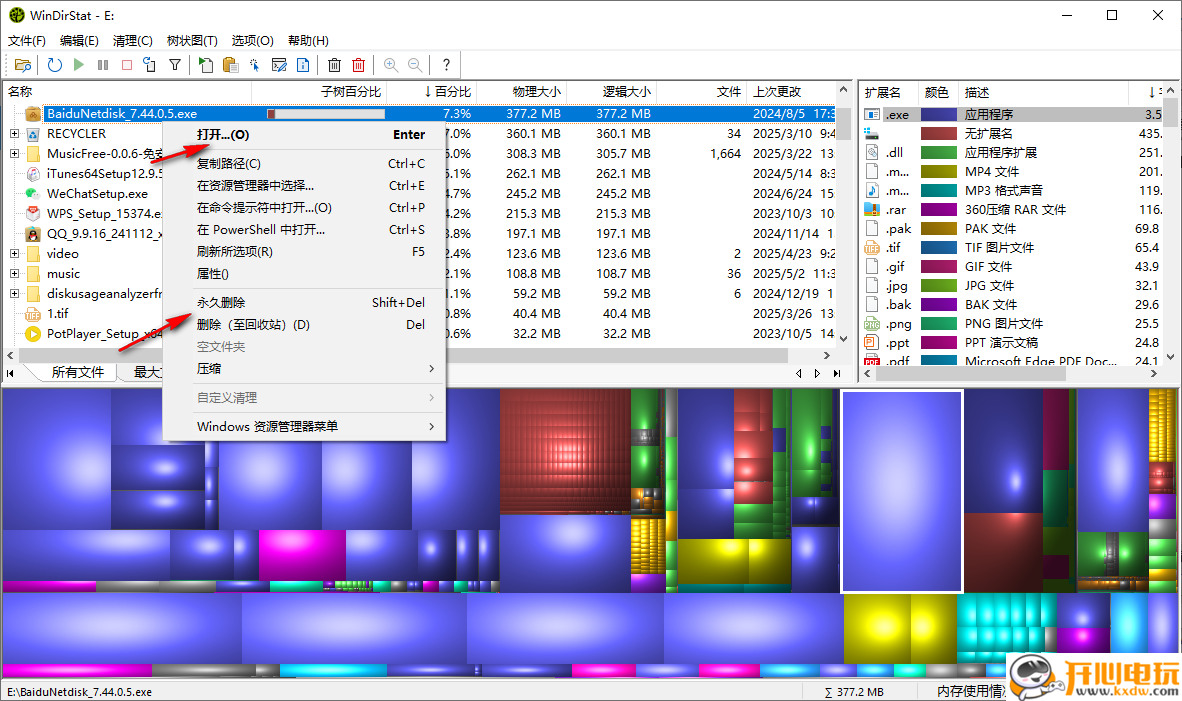Click the paste toolbar icon
The image size is (1182, 701).
232,64
